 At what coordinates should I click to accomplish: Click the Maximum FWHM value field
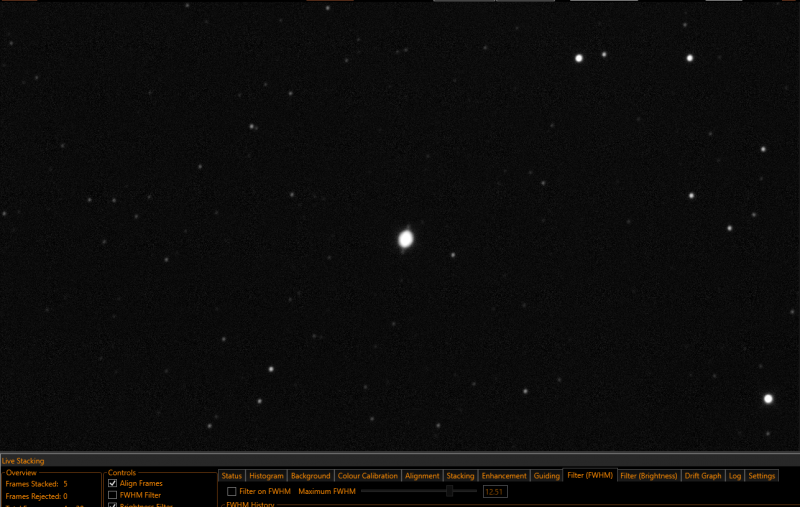pos(495,492)
